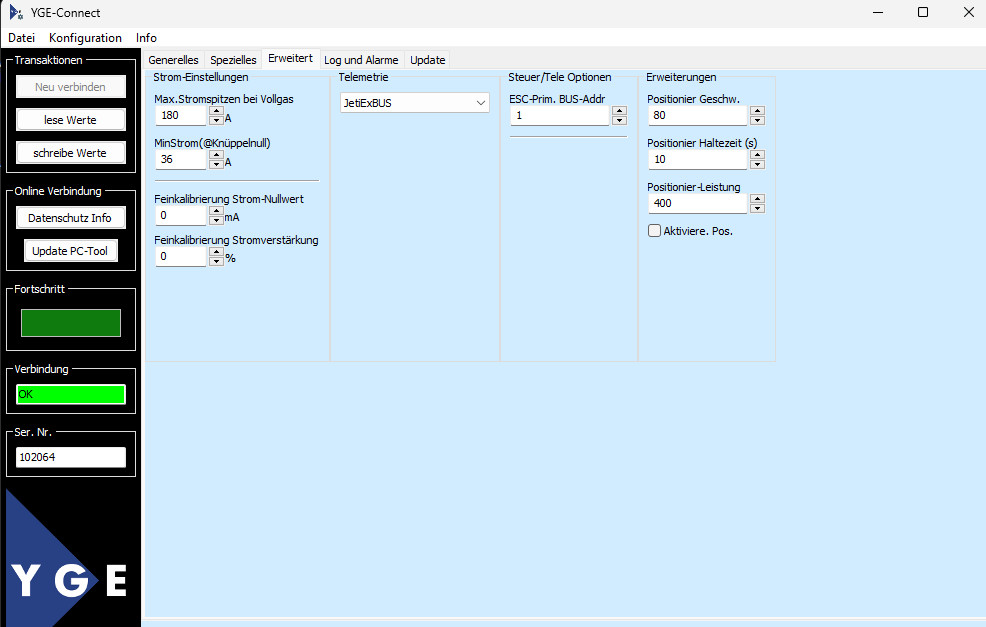
Task: Open the Datei menu
Action: coord(21,38)
